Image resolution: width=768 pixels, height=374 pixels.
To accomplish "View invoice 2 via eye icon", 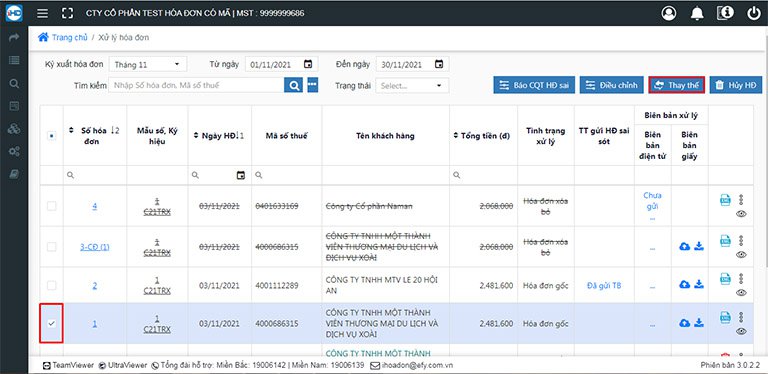I will [x=741, y=292].
